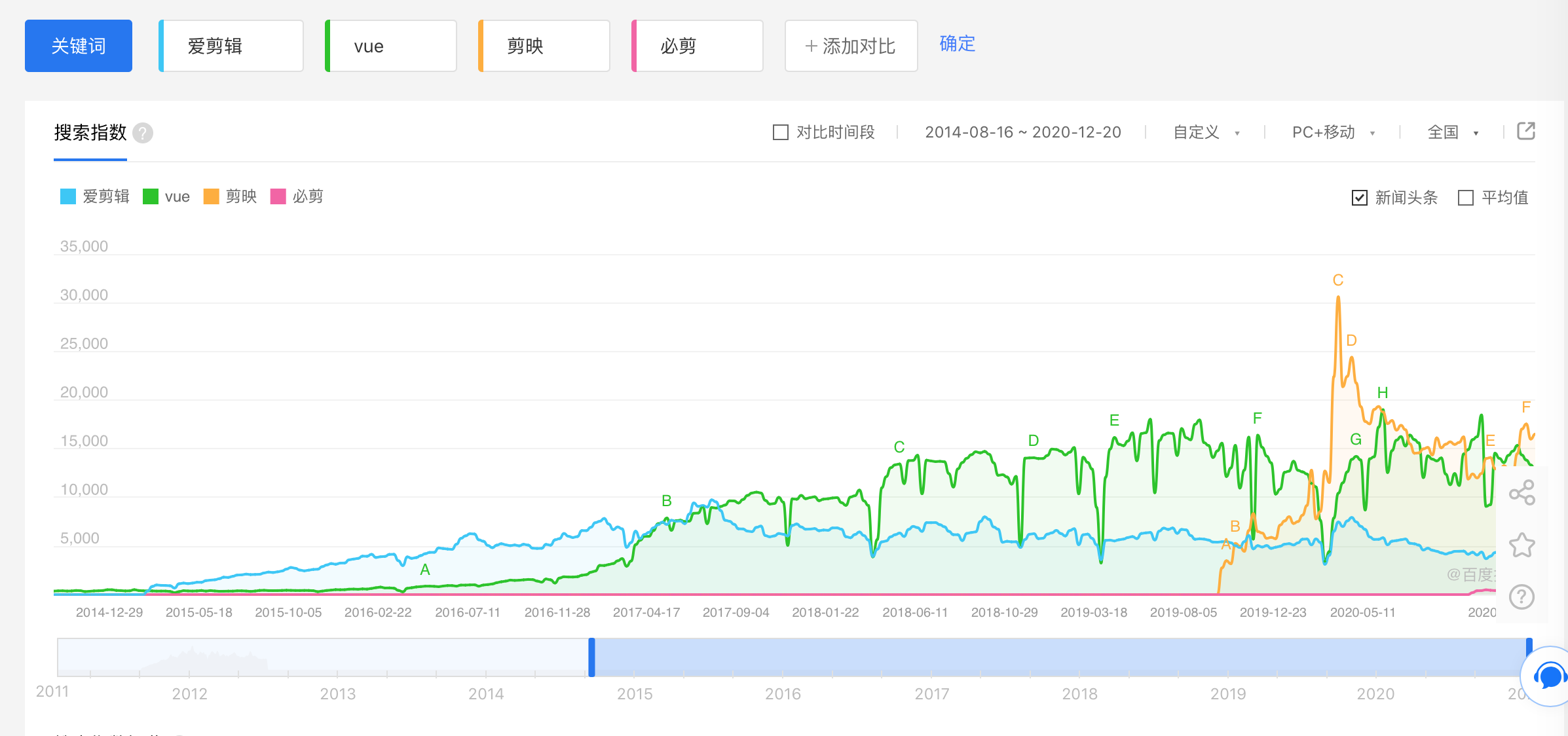Open the 自定义 time dropdown

tap(1206, 132)
